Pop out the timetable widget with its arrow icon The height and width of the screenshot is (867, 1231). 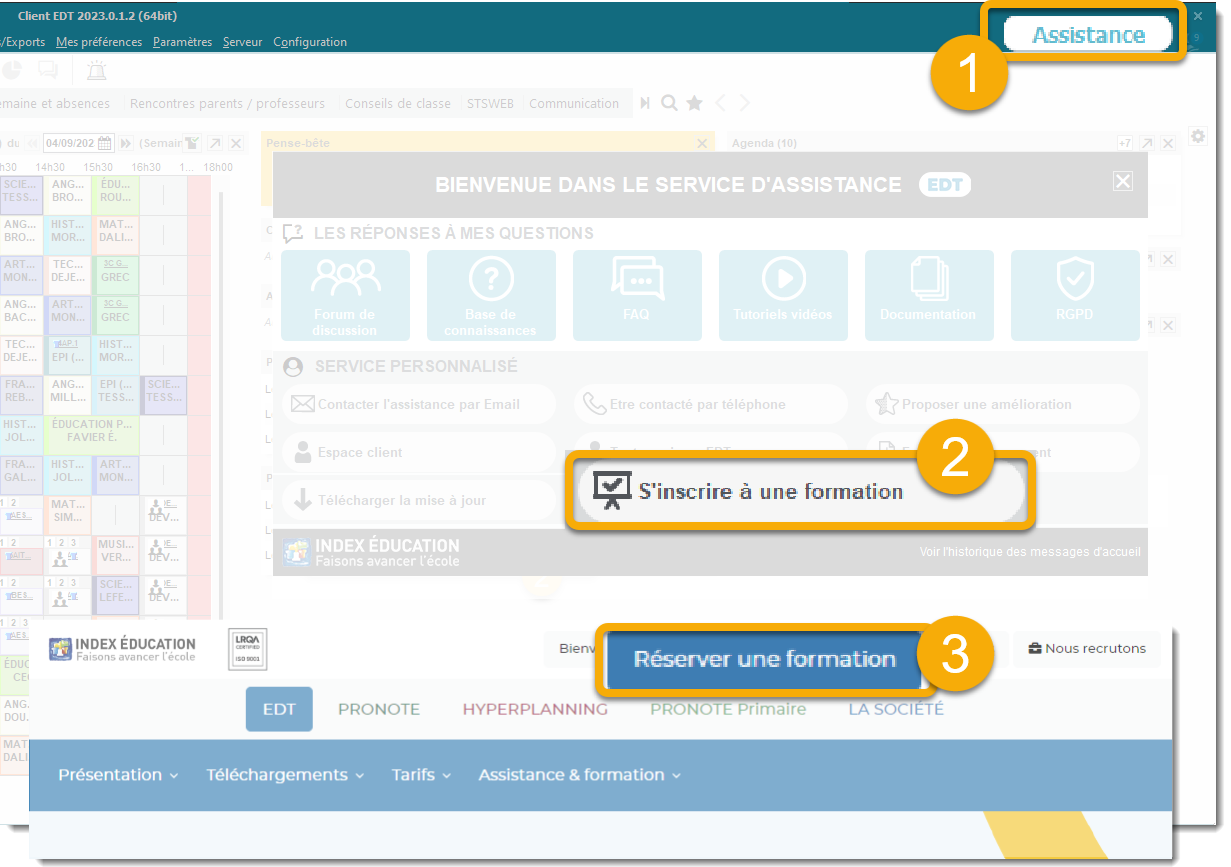pyautogui.click(x=215, y=143)
